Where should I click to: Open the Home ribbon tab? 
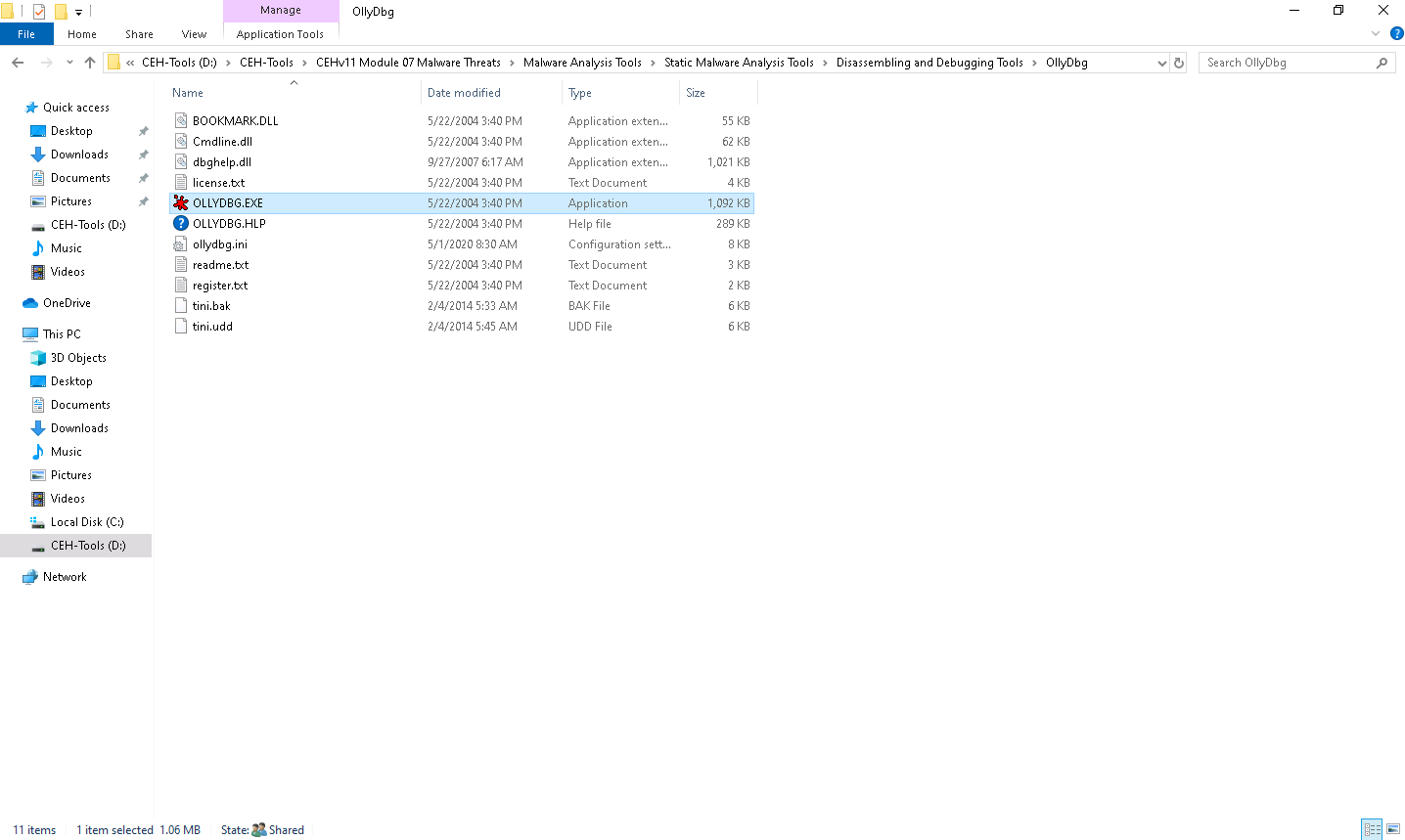click(82, 34)
